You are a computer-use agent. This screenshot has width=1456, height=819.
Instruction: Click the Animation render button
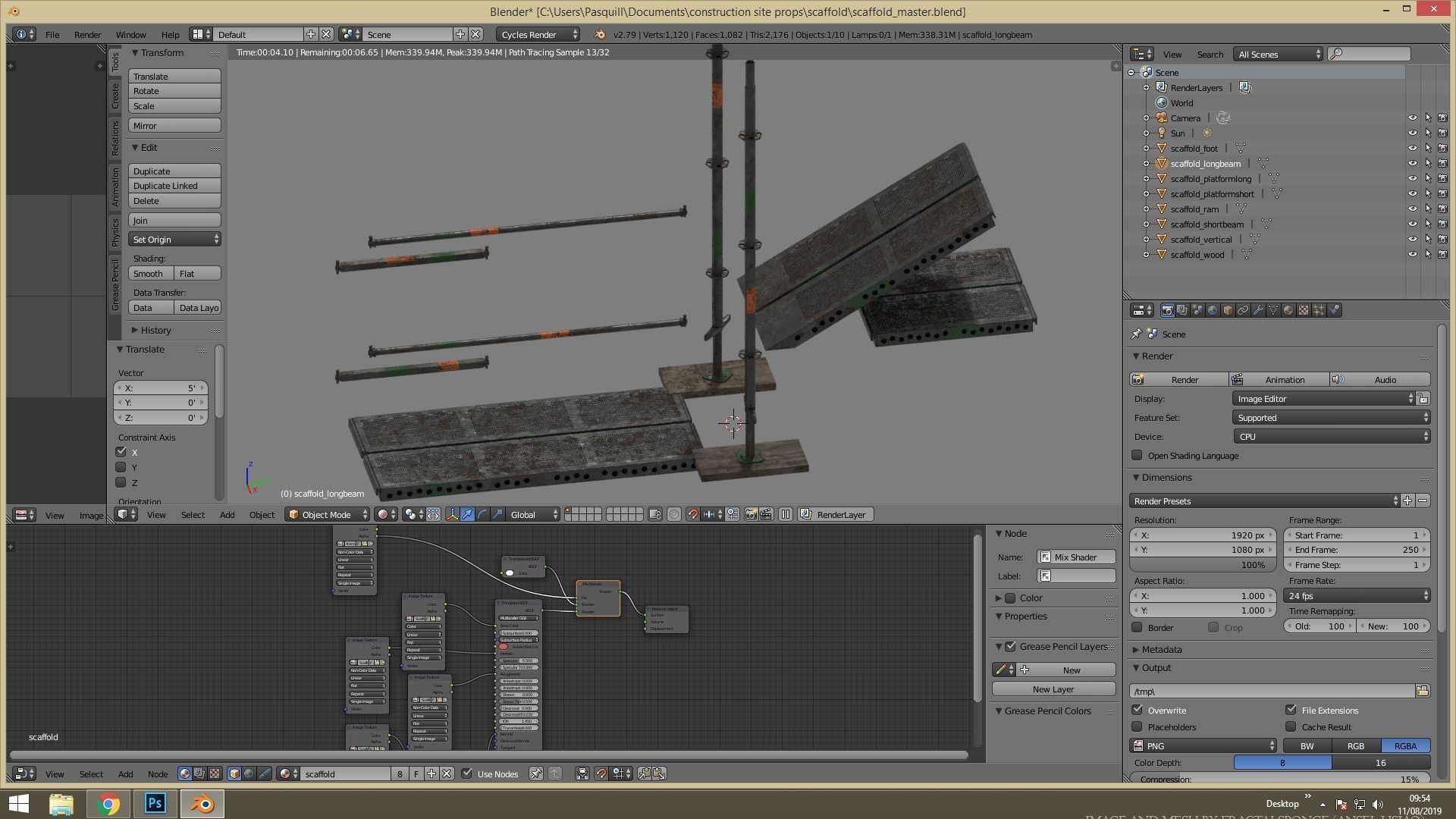(1279, 379)
